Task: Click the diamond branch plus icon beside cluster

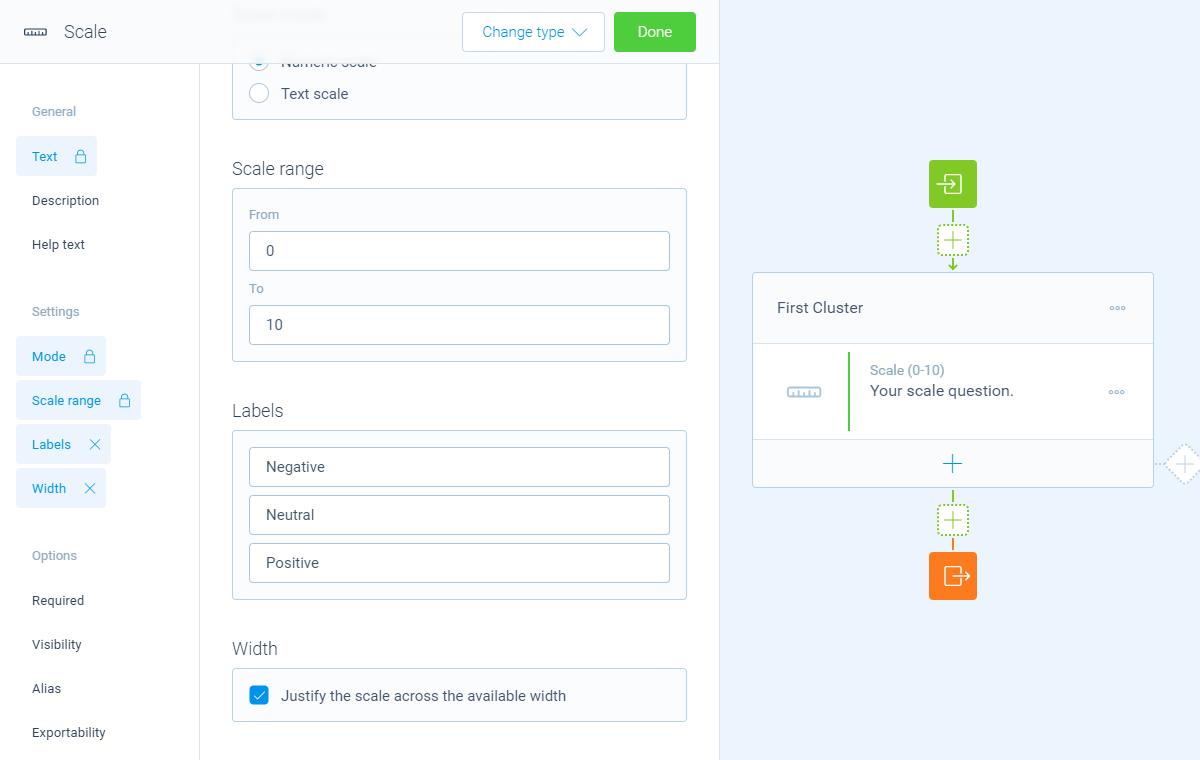Action: [x=1184, y=464]
